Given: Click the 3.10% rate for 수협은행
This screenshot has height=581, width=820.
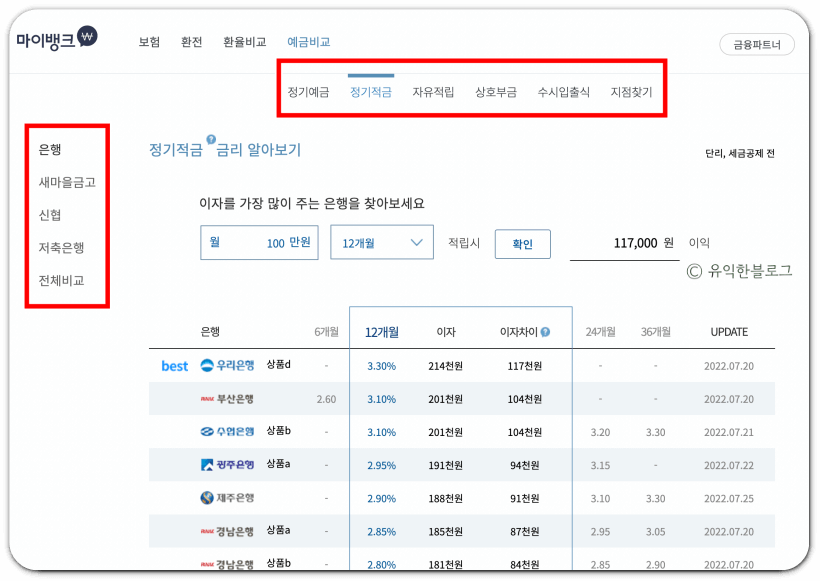Looking at the screenshot, I should tap(381, 432).
